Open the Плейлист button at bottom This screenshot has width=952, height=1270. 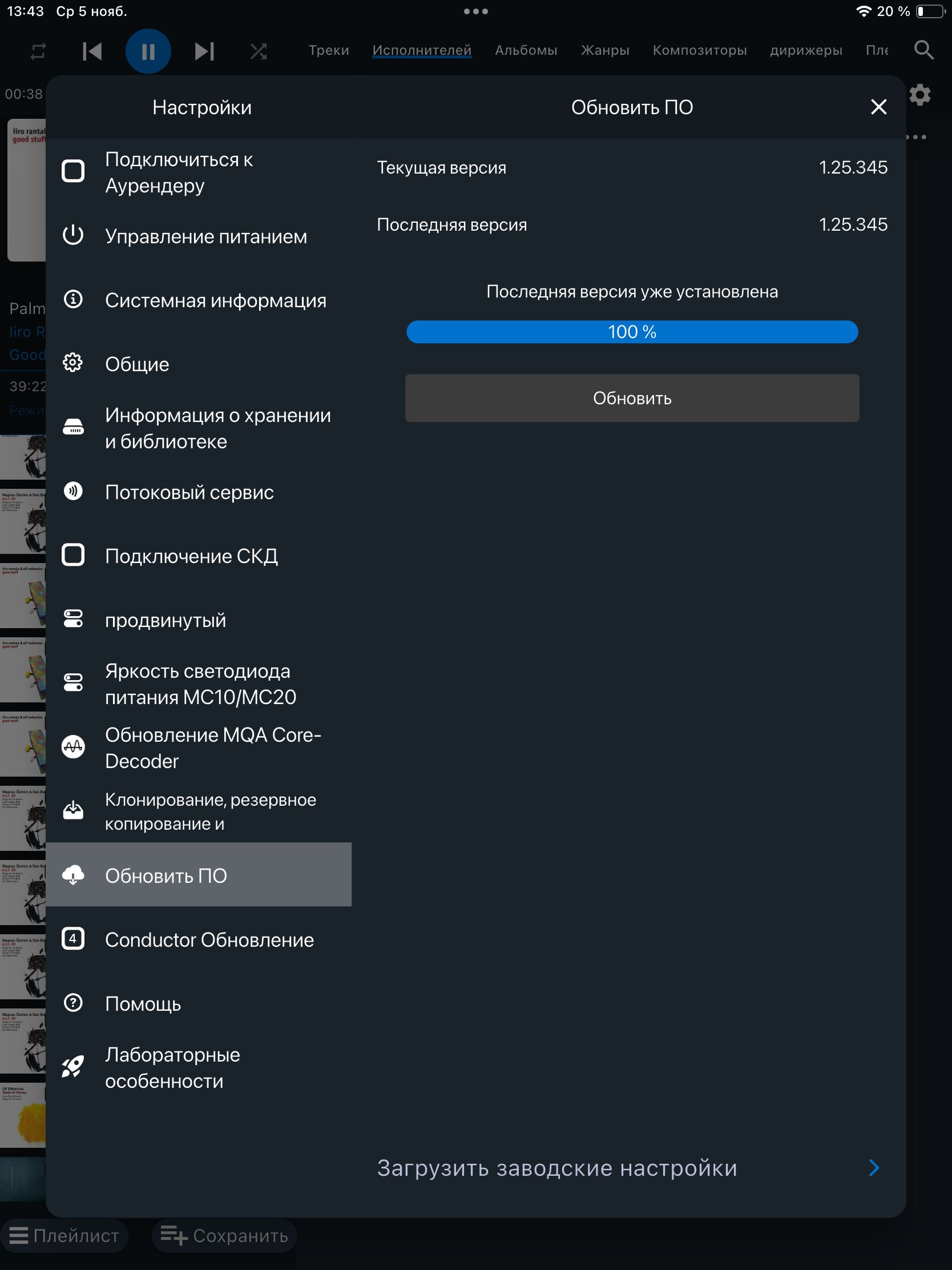pyautogui.click(x=64, y=1235)
